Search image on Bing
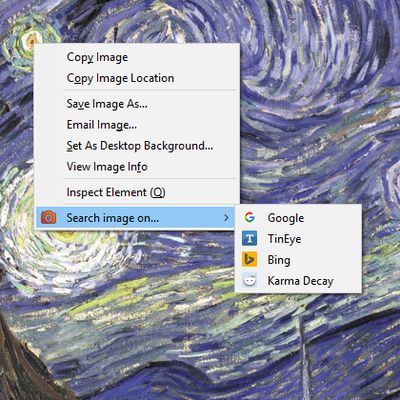The height and width of the screenshot is (400, 400). click(298, 260)
